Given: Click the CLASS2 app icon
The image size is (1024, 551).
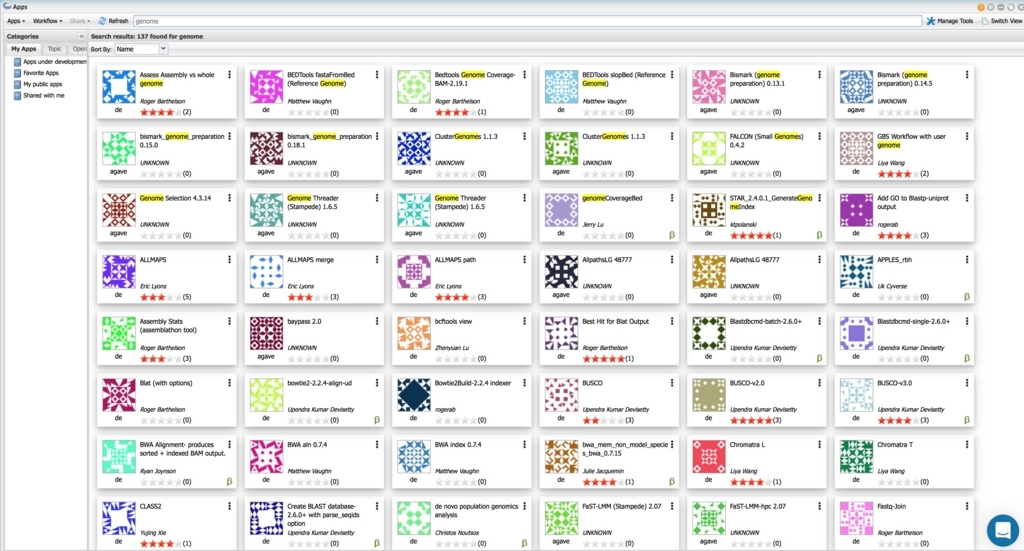Looking at the screenshot, I should (x=118, y=518).
